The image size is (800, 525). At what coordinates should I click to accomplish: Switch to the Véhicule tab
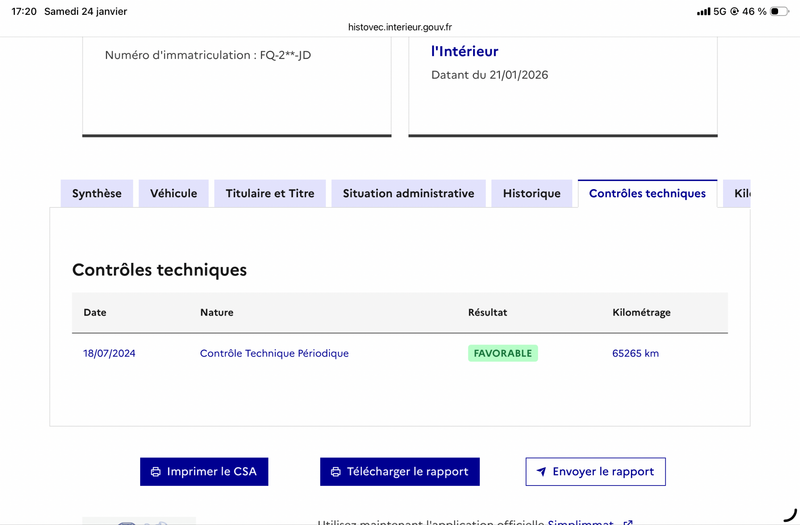174,194
